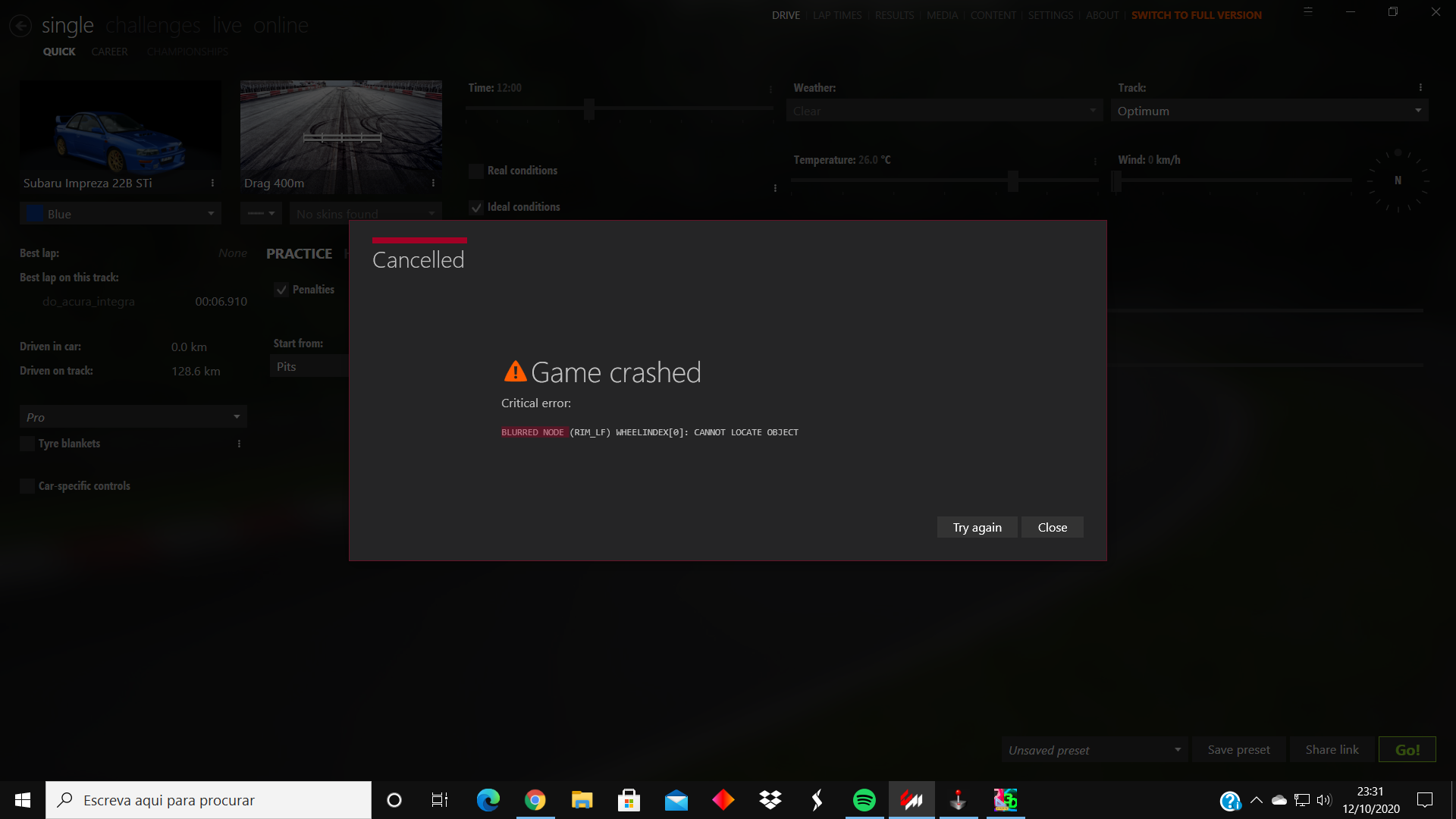Open Google Chrome from taskbar
Screen dimensions: 1456x819
click(x=535, y=800)
